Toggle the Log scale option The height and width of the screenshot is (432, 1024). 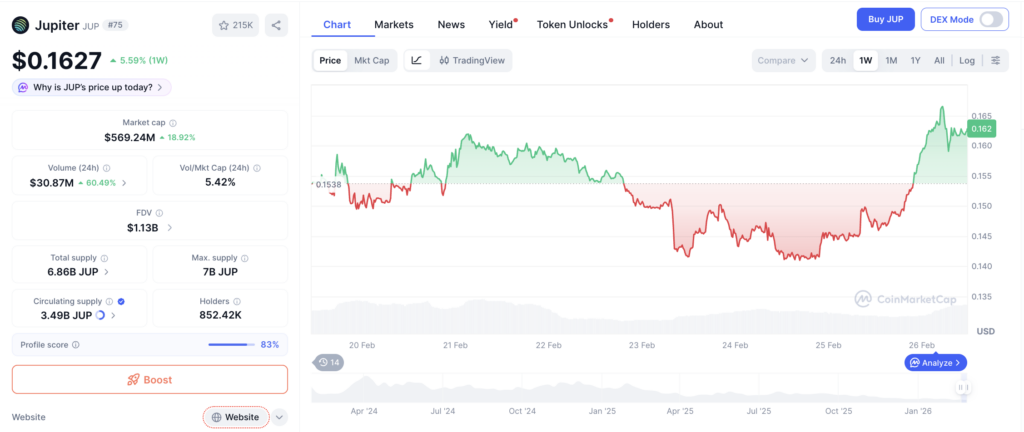pos(967,61)
